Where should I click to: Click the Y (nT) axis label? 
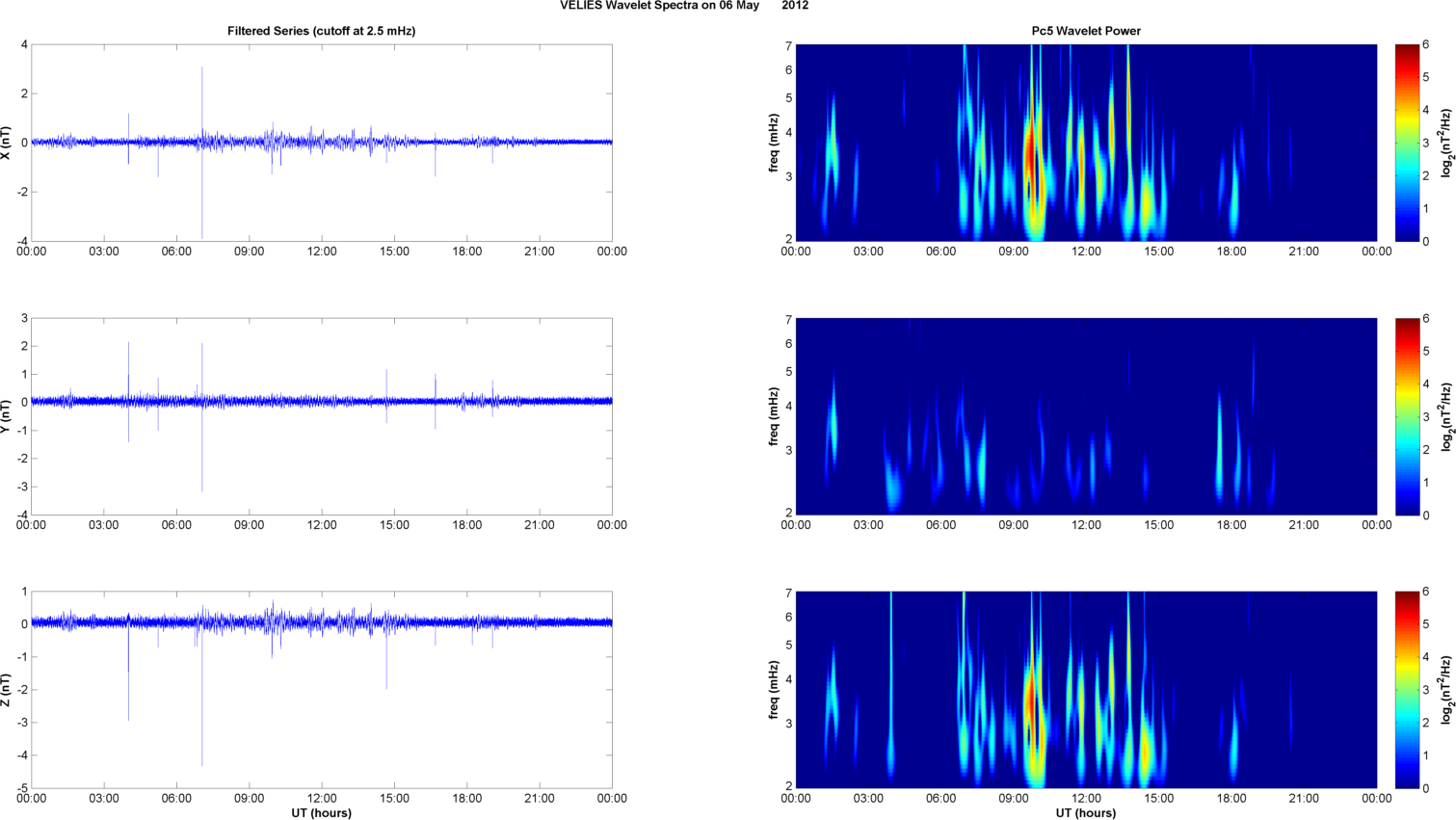8,416
